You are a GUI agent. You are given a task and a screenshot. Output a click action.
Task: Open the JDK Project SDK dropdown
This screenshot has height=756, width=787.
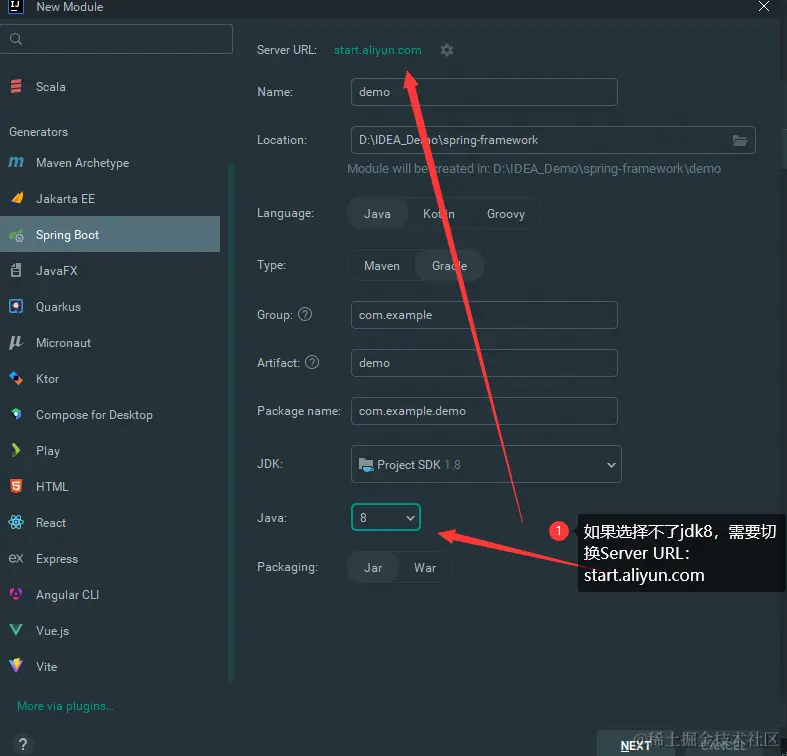coord(486,464)
